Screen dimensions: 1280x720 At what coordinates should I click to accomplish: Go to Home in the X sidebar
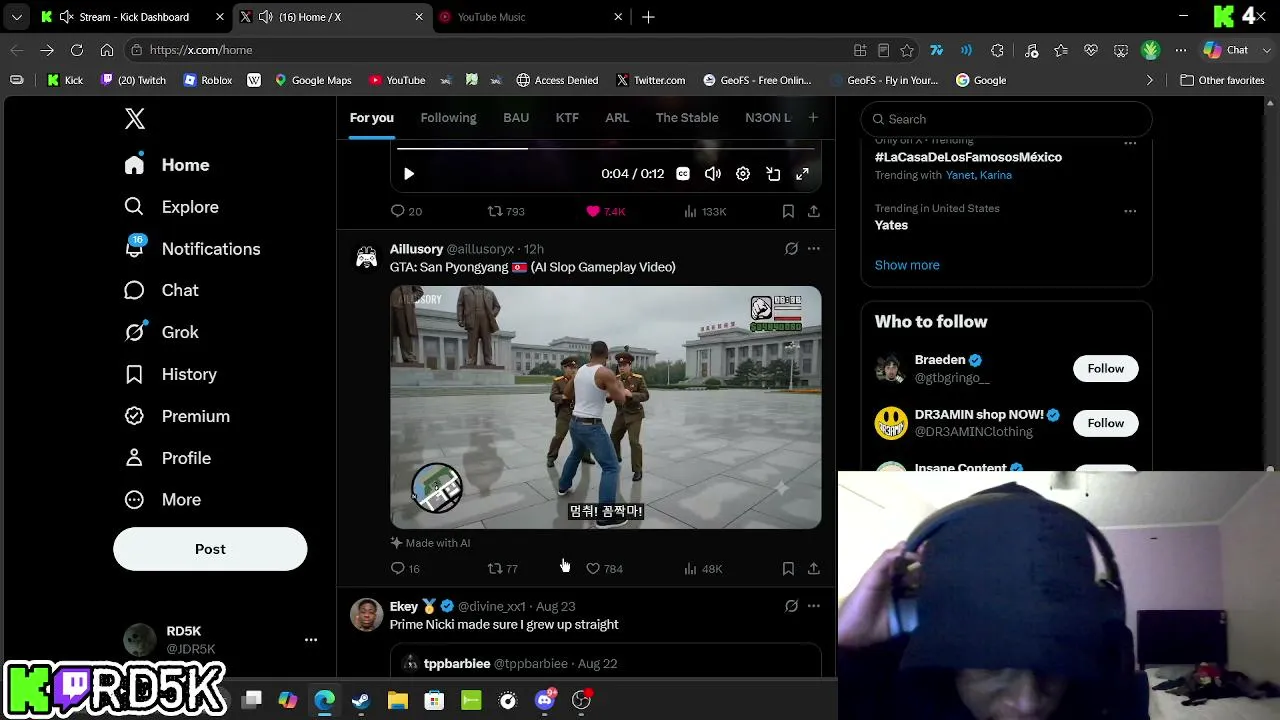167,165
